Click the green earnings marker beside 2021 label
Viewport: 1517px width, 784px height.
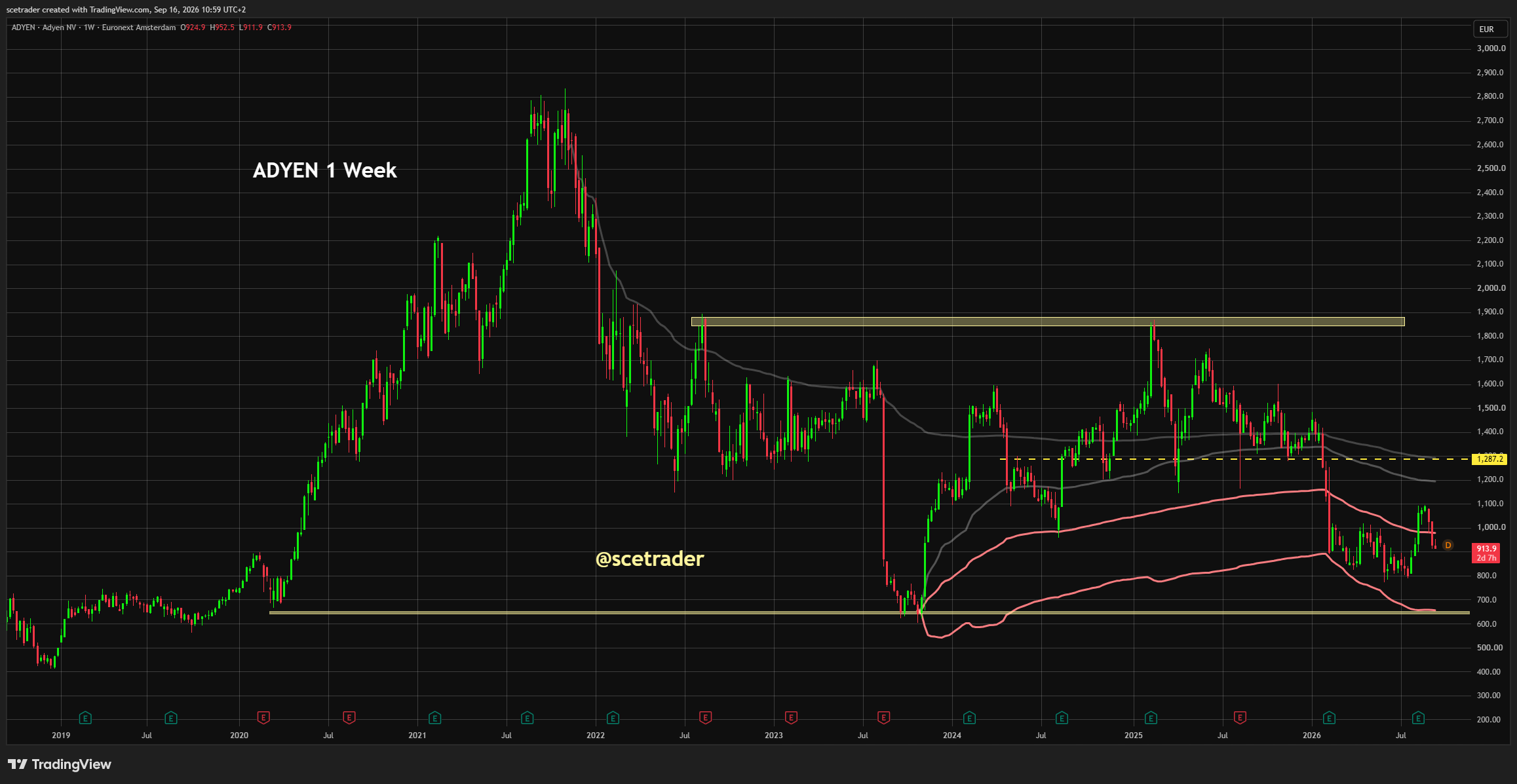point(434,718)
